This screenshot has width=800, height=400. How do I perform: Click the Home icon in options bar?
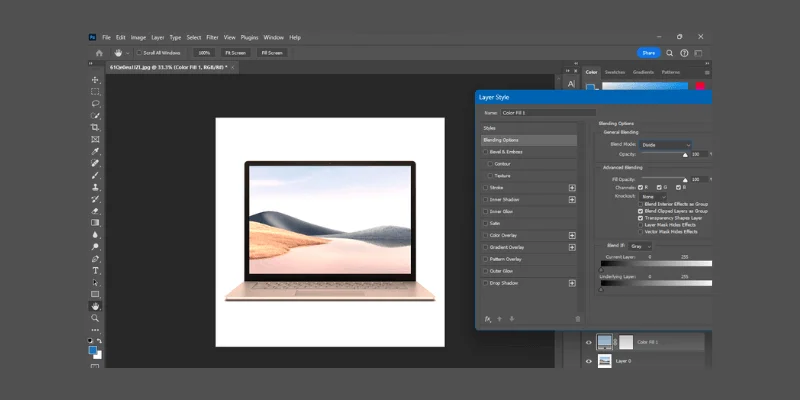point(99,53)
